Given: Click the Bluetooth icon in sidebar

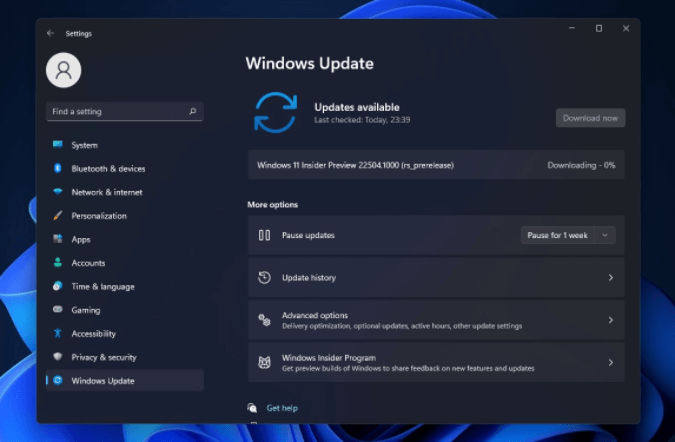Looking at the screenshot, I should (58, 168).
